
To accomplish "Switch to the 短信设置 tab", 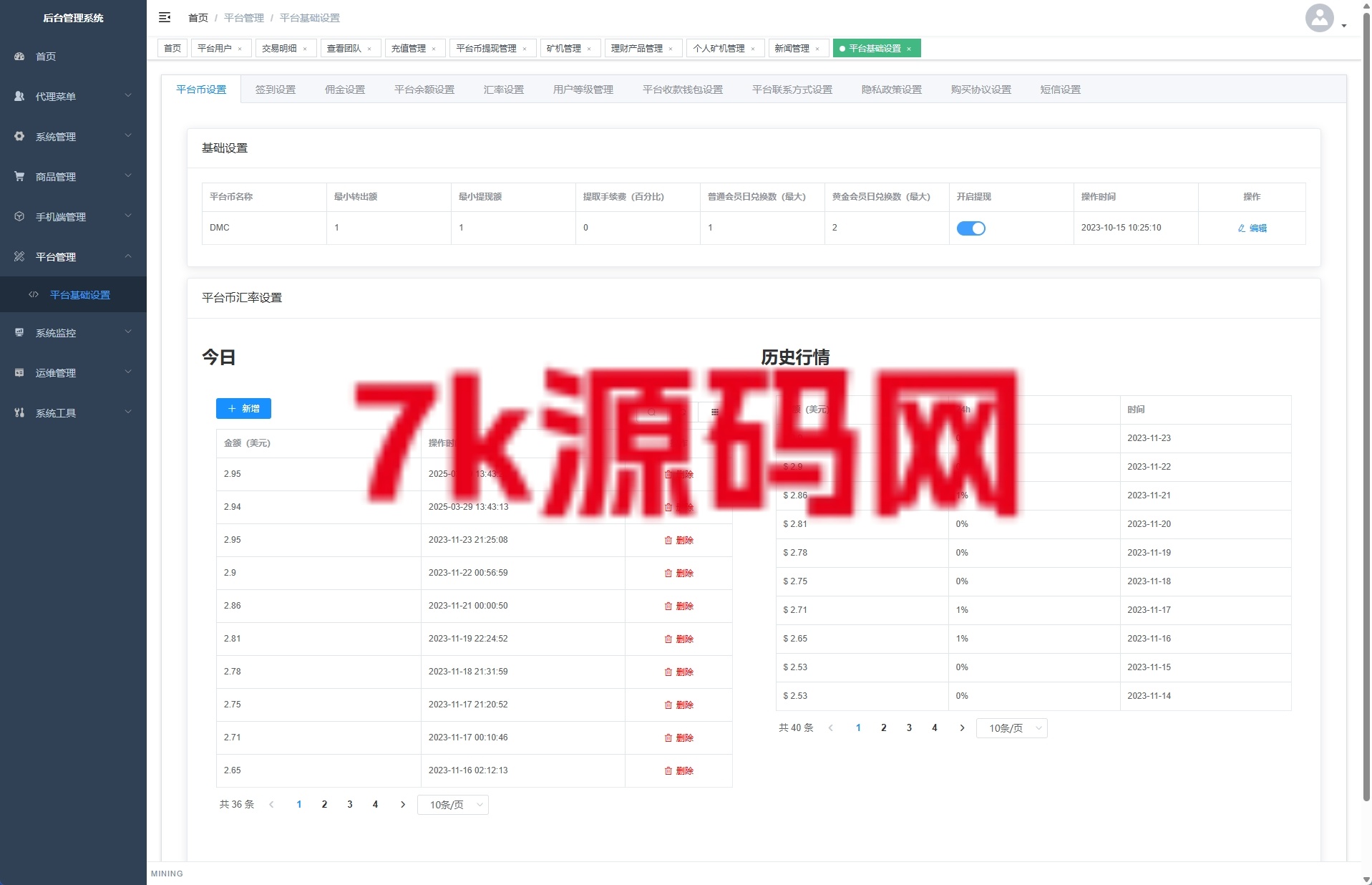I will [1061, 90].
